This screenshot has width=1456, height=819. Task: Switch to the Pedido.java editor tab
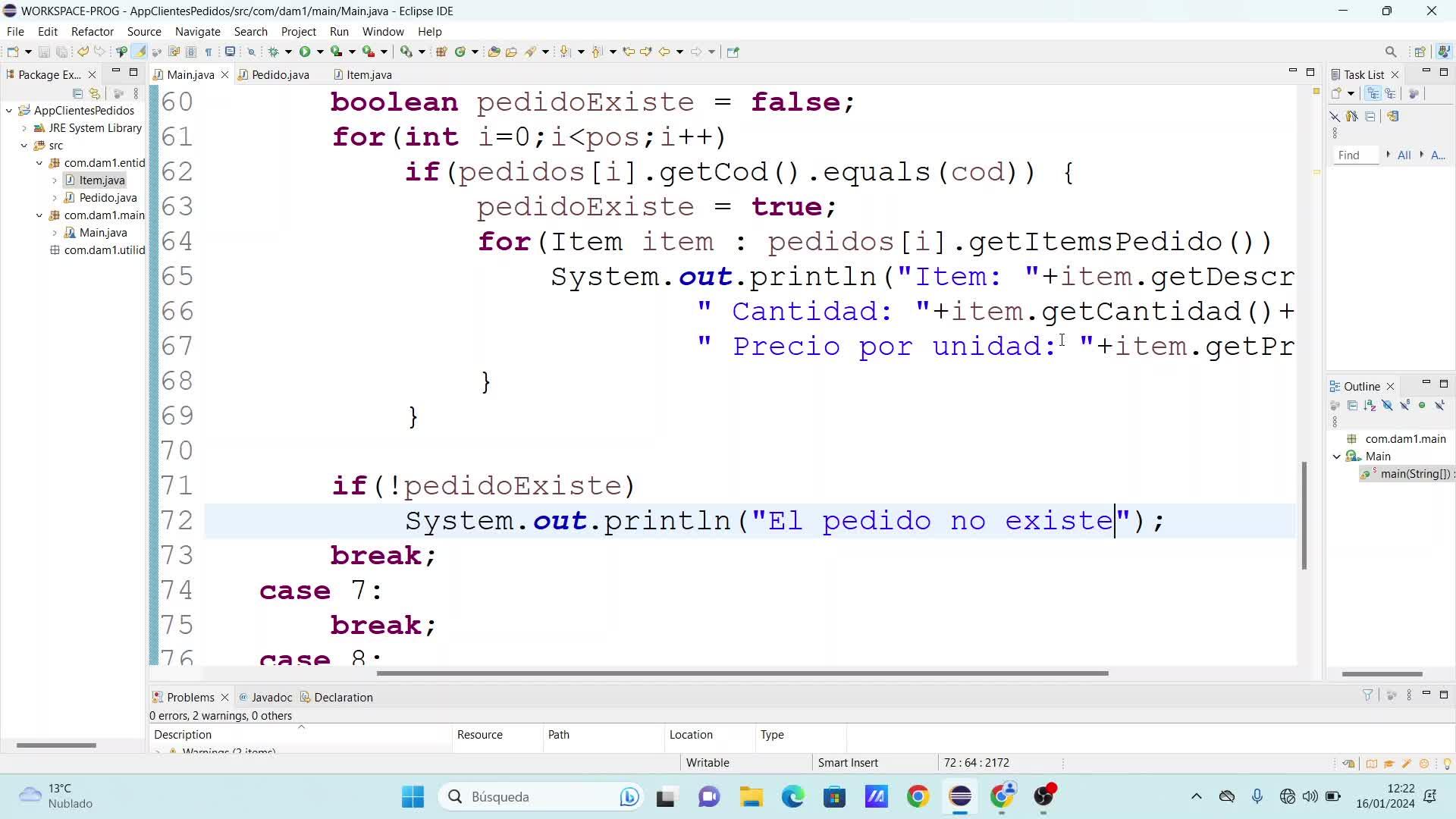pos(280,74)
